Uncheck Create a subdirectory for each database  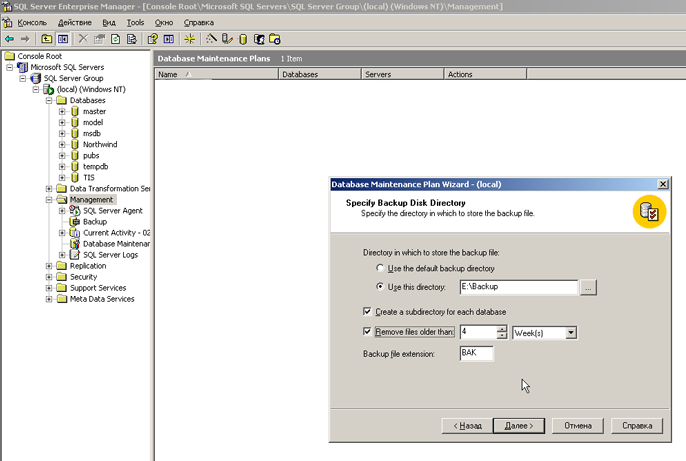coord(368,311)
